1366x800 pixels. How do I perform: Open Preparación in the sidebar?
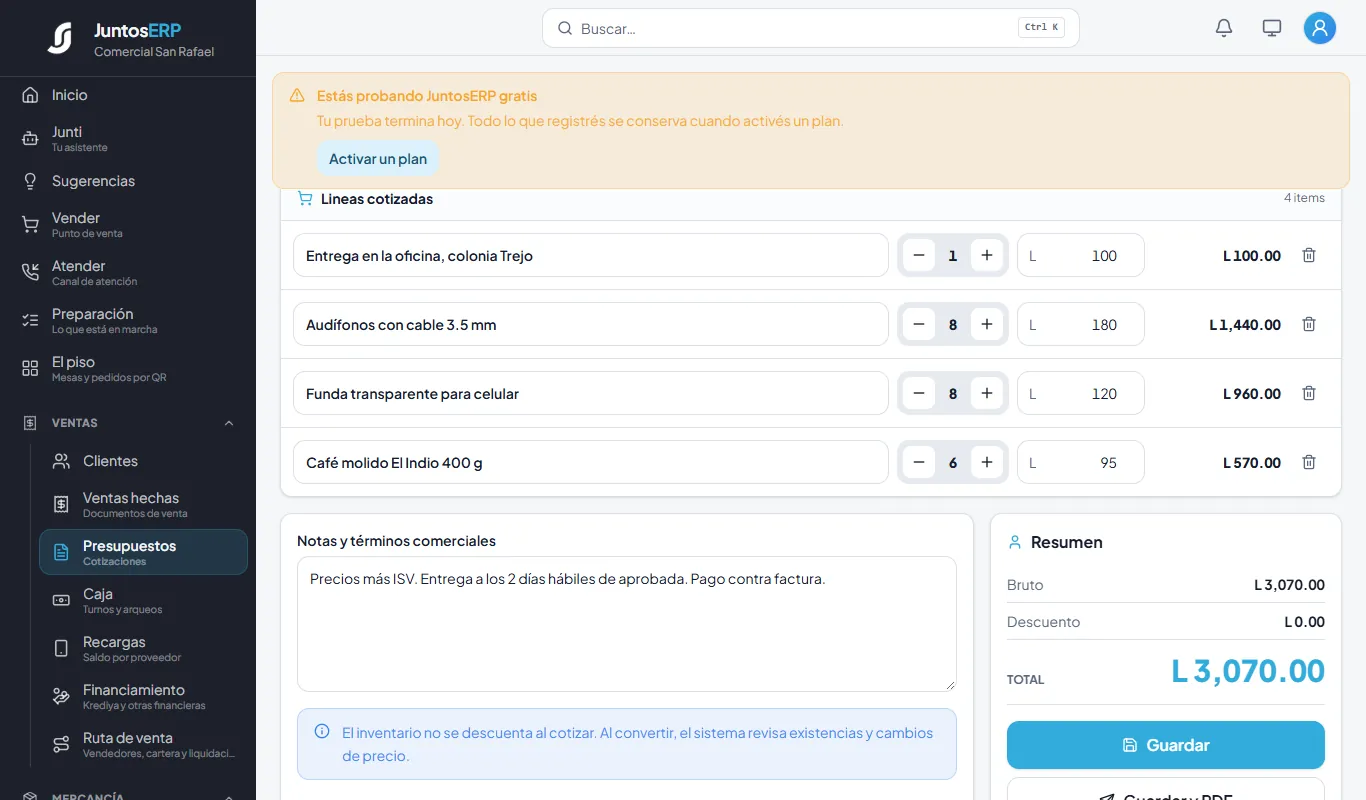pos(128,320)
